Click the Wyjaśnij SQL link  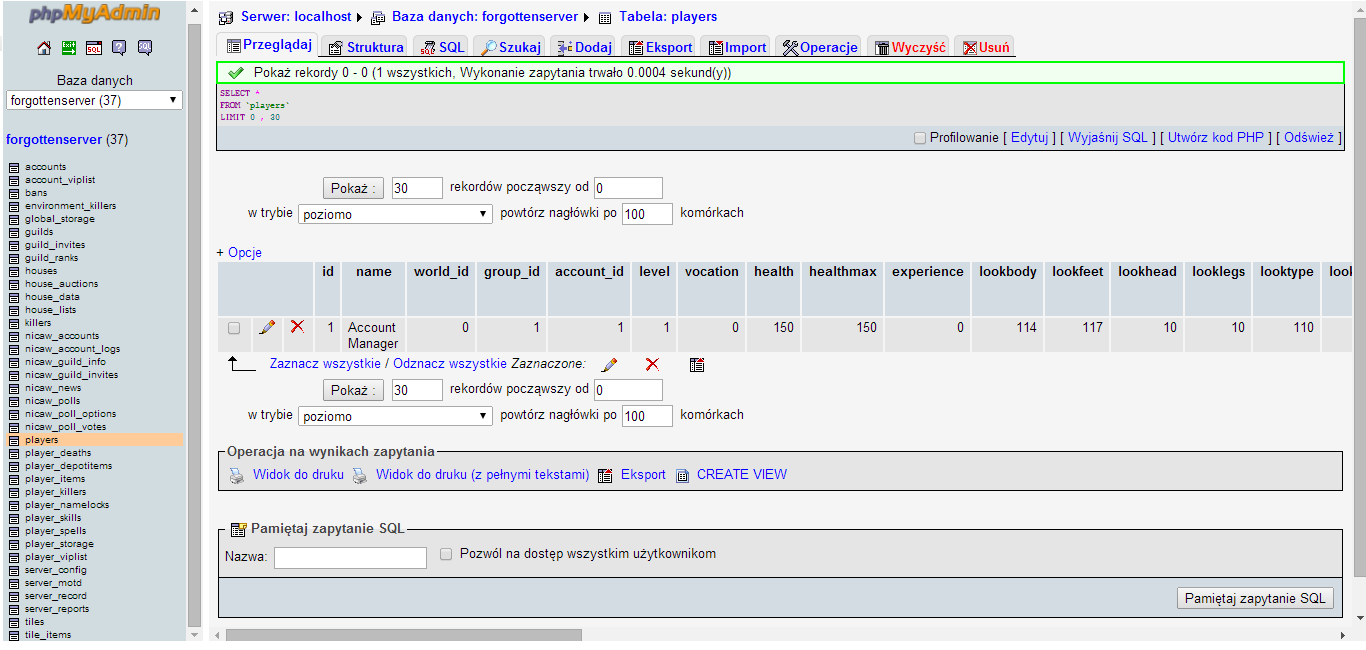point(1108,138)
